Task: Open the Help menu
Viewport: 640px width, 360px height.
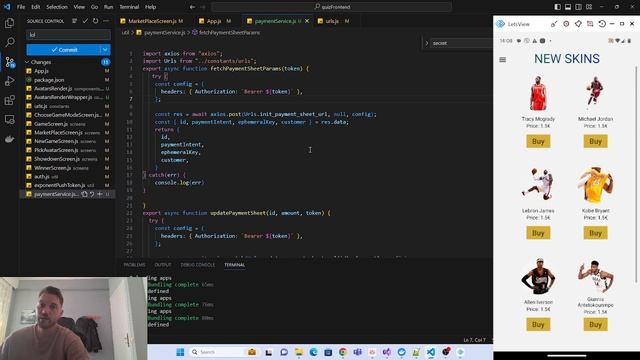Action: point(151,7)
